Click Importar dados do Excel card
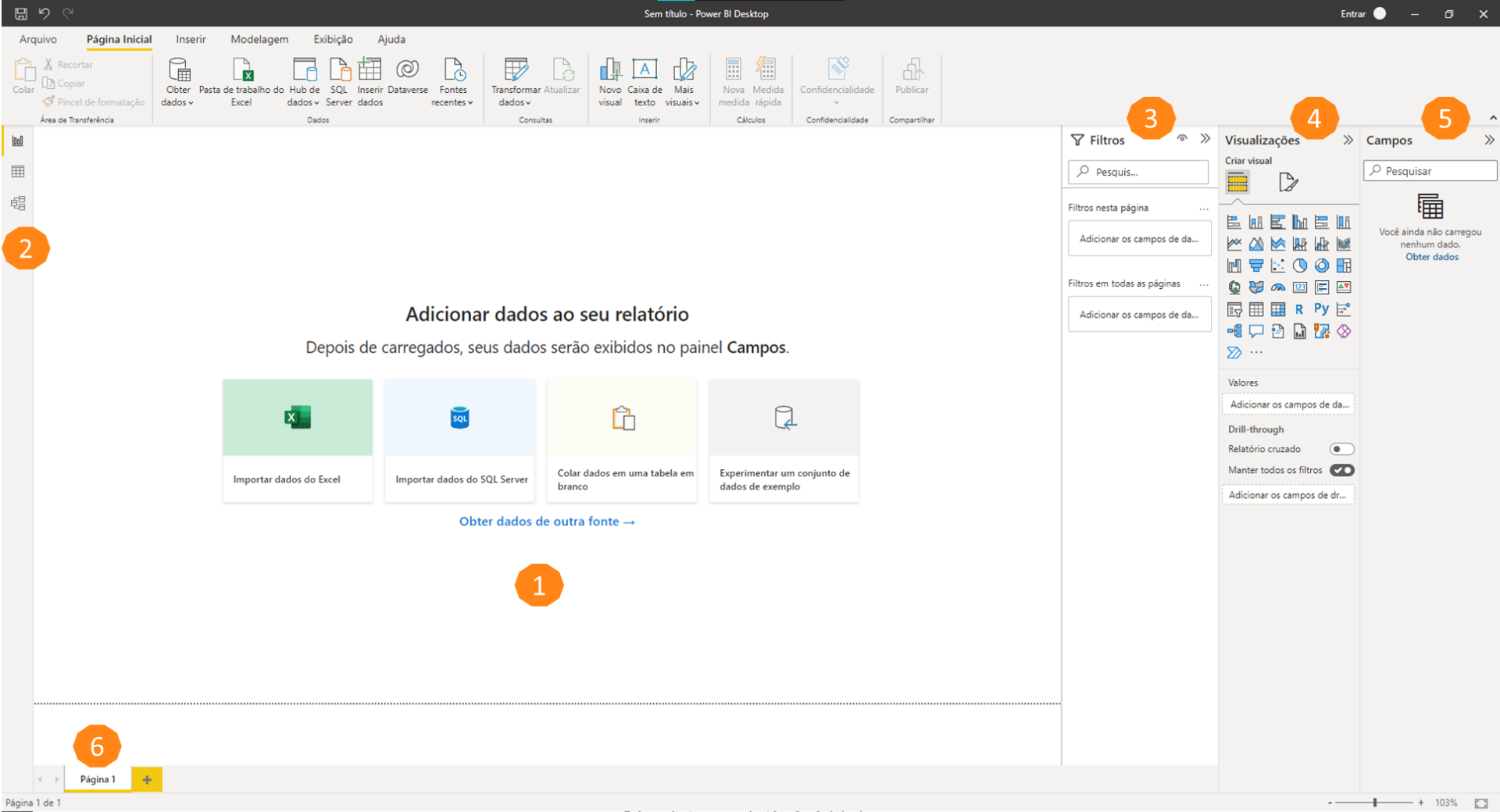The height and width of the screenshot is (812, 1500). click(x=297, y=440)
